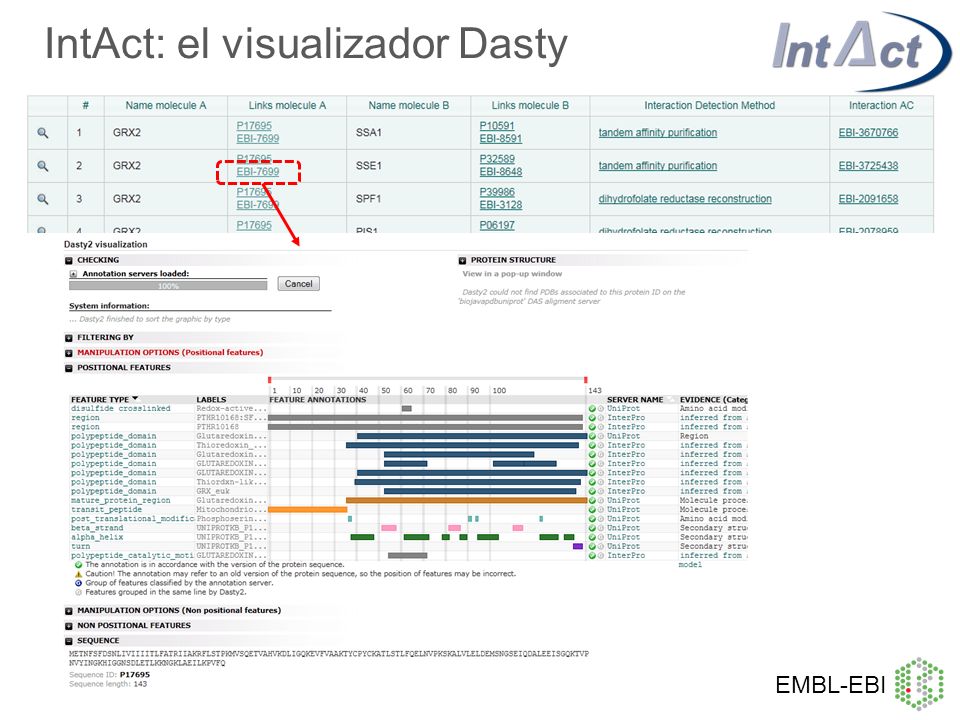Image resolution: width=960 pixels, height=720 pixels.
Task: Collapse the POSITIONAL FEATURES section
Action: point(69,369)
